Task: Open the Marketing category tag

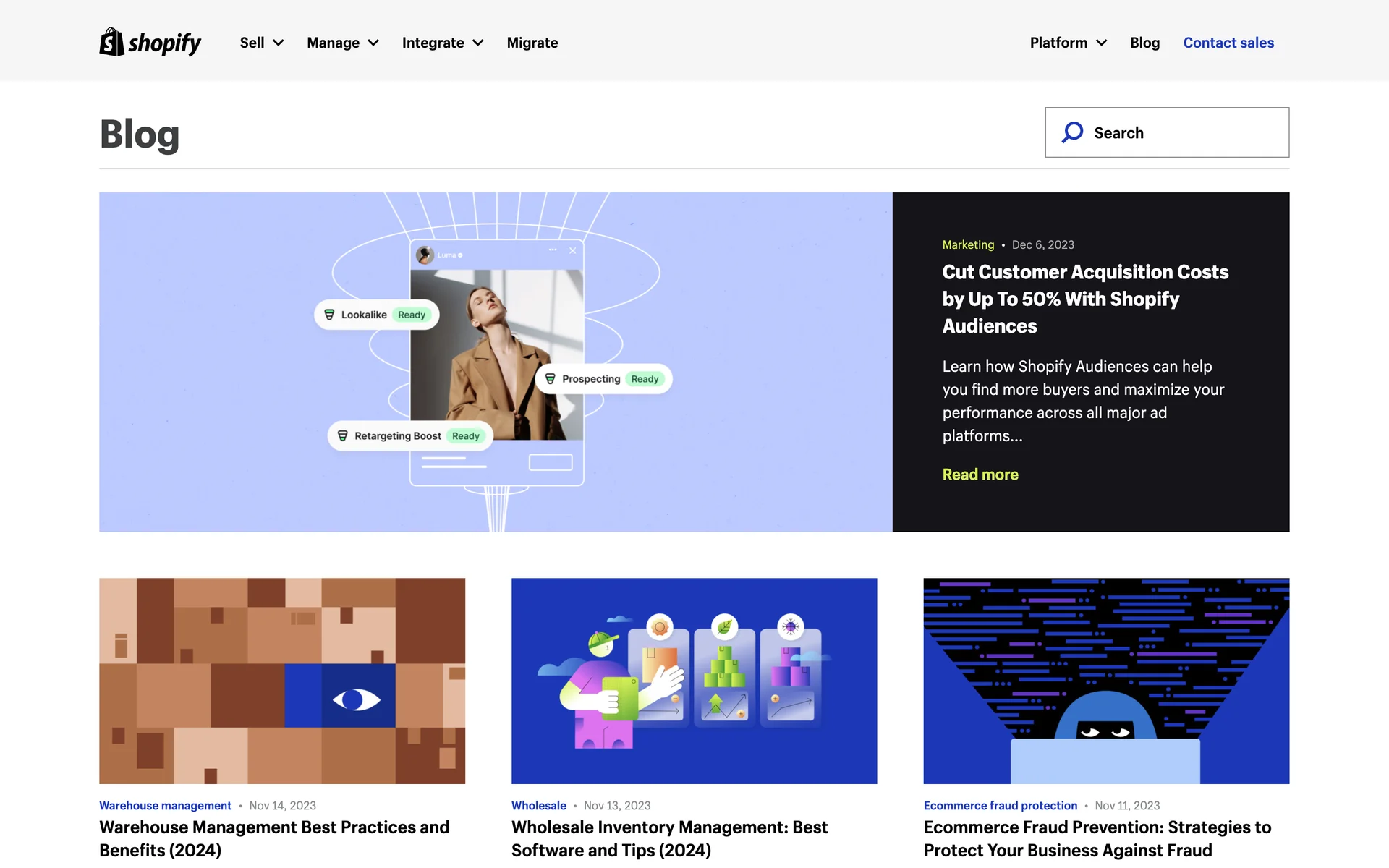Action: click(x=968, y=244)
